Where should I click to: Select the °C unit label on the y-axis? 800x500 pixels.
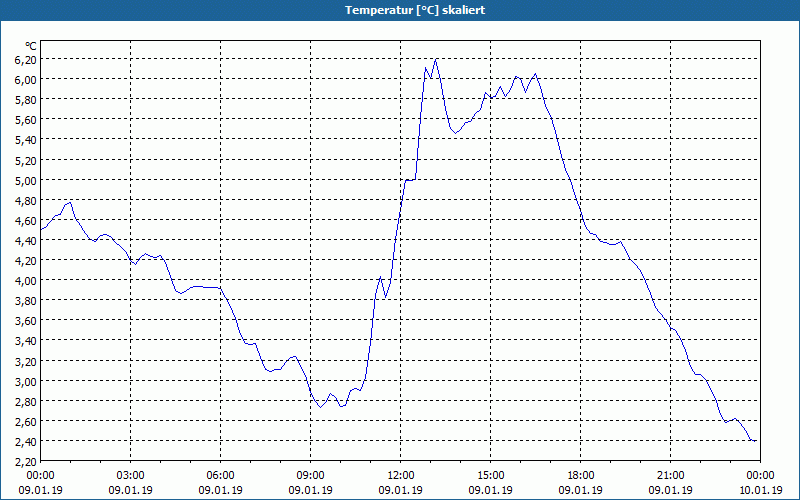31,46
